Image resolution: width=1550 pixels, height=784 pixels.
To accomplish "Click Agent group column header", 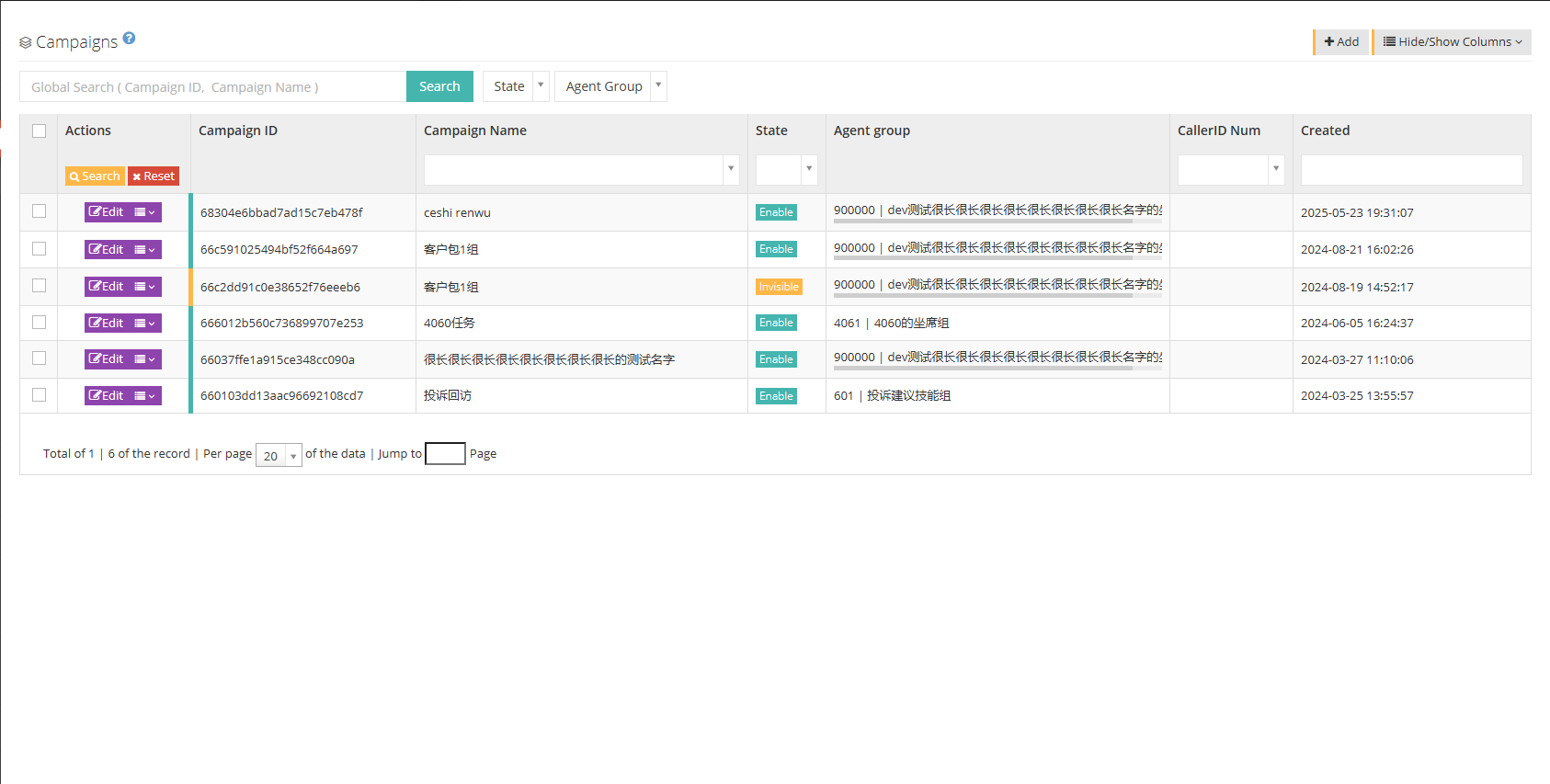I will coord(872,131).
